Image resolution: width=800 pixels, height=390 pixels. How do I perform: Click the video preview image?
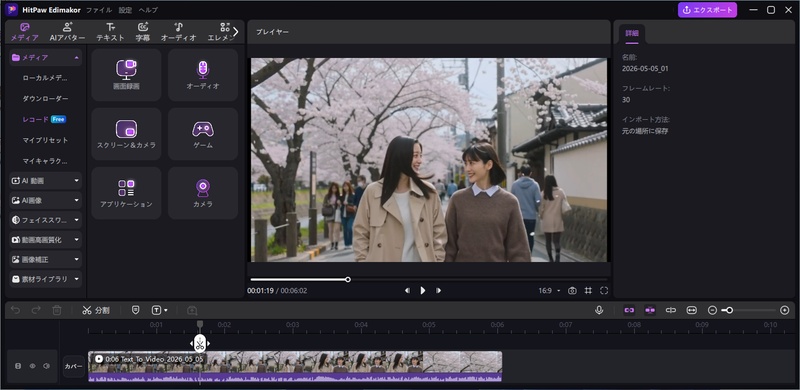[x=429, y=160]
